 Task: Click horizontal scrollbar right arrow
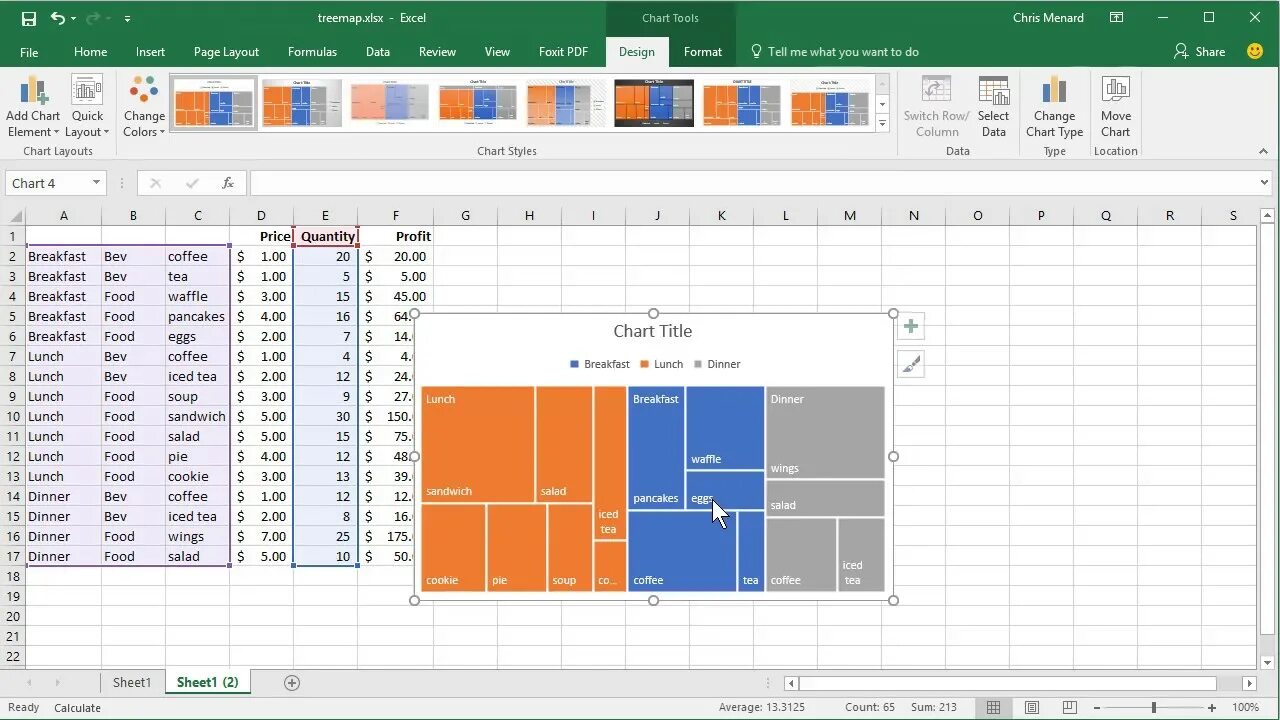[1249, 683]
